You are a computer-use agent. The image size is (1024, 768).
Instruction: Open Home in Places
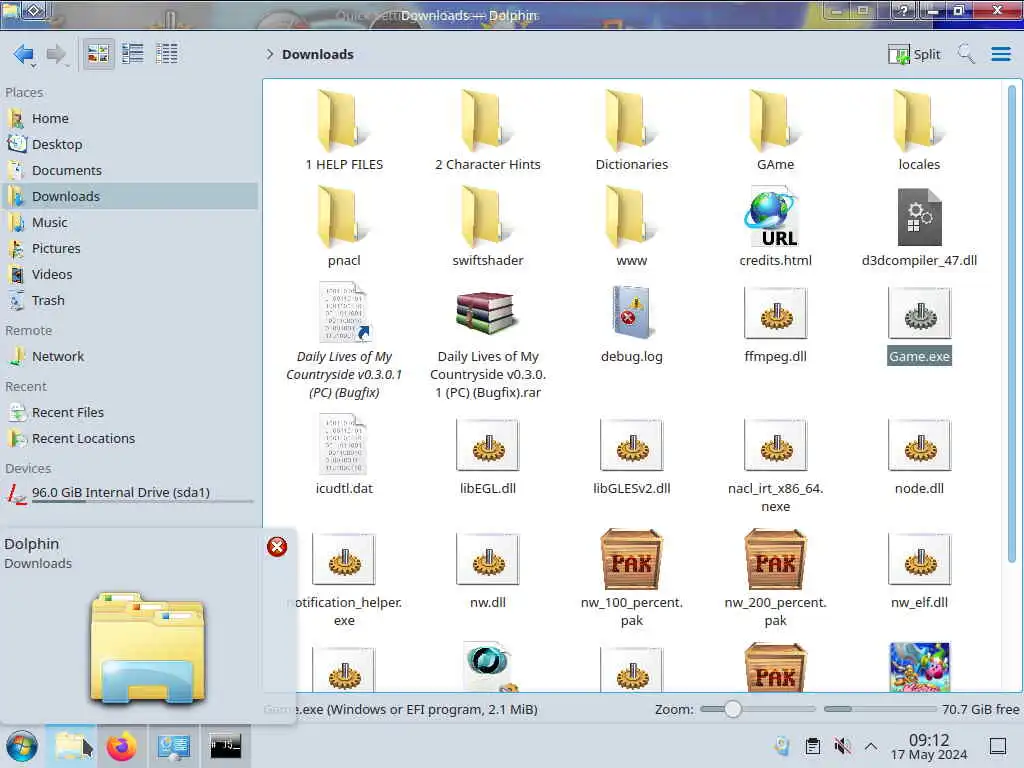click(131, 118)
